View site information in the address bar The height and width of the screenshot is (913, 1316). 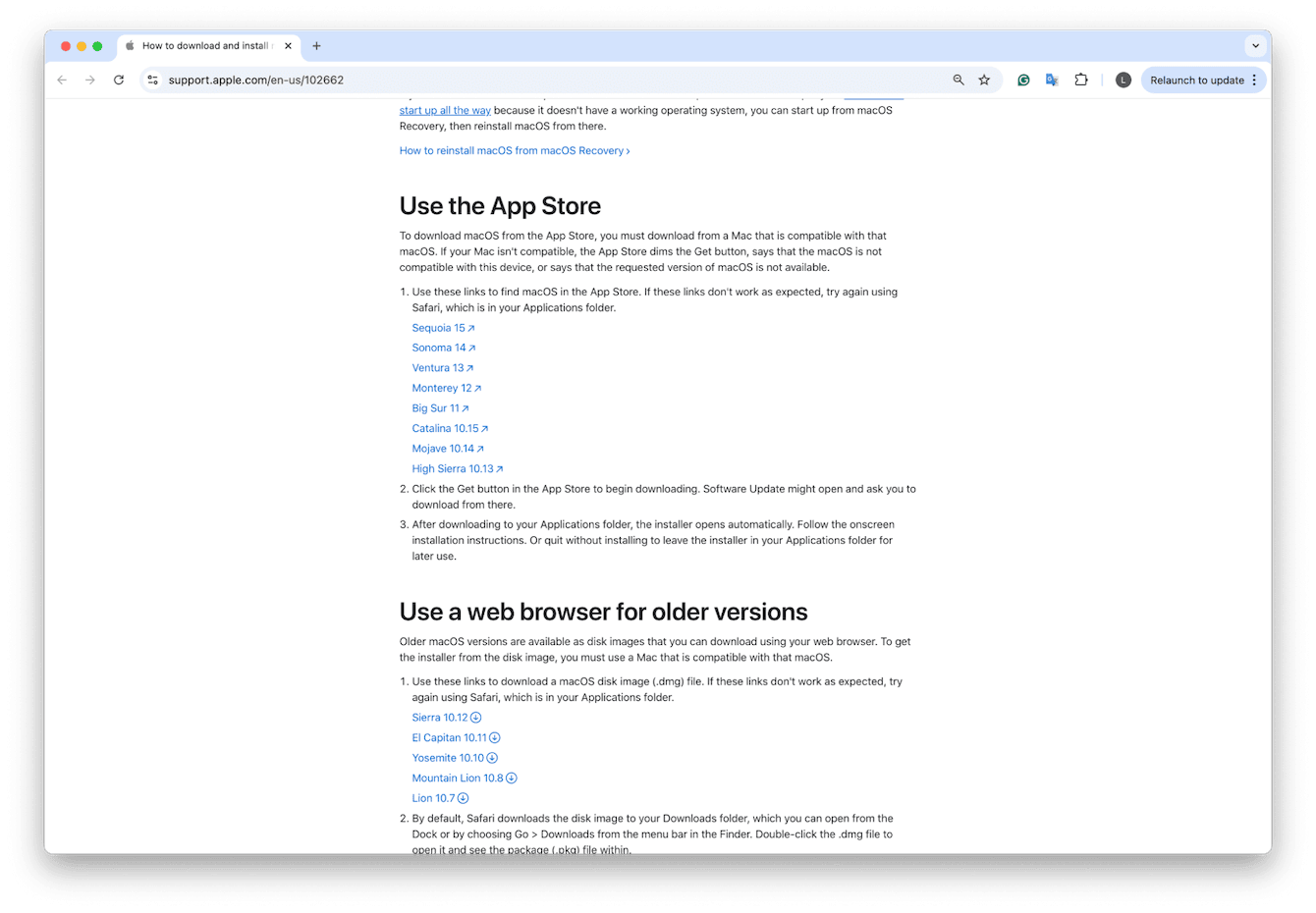tap(153, 80)
